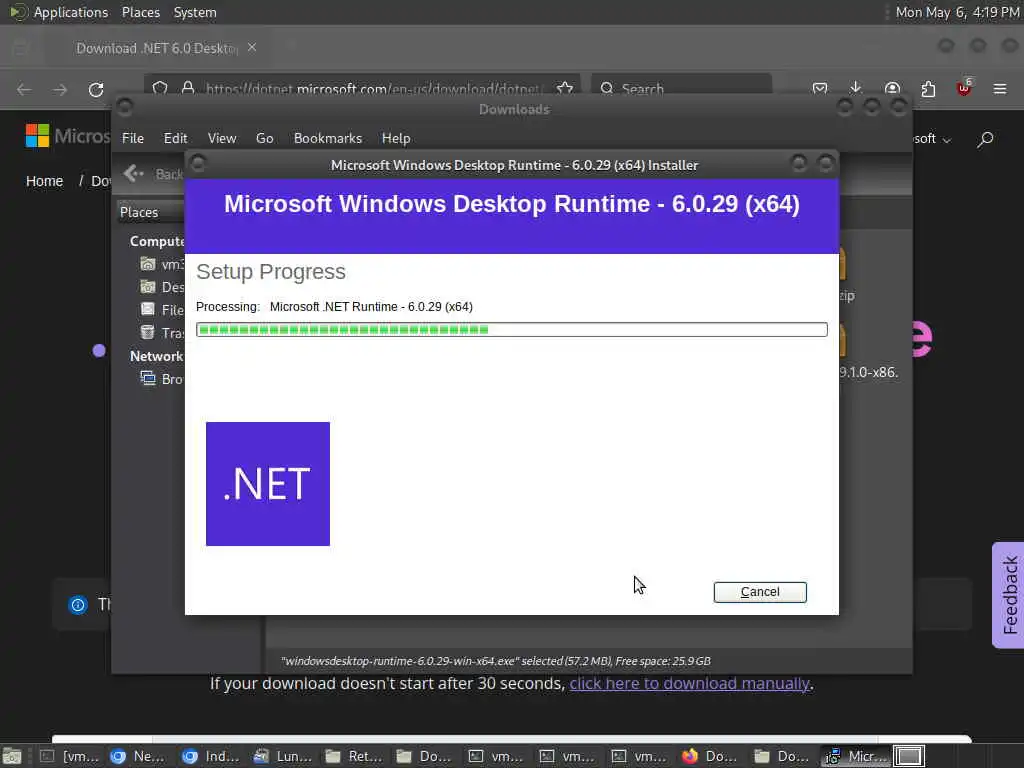Select File System in Places sidebar
The width and height of the screenshot is (1024, 768).
pyautogui.click(x=162, y=310)
